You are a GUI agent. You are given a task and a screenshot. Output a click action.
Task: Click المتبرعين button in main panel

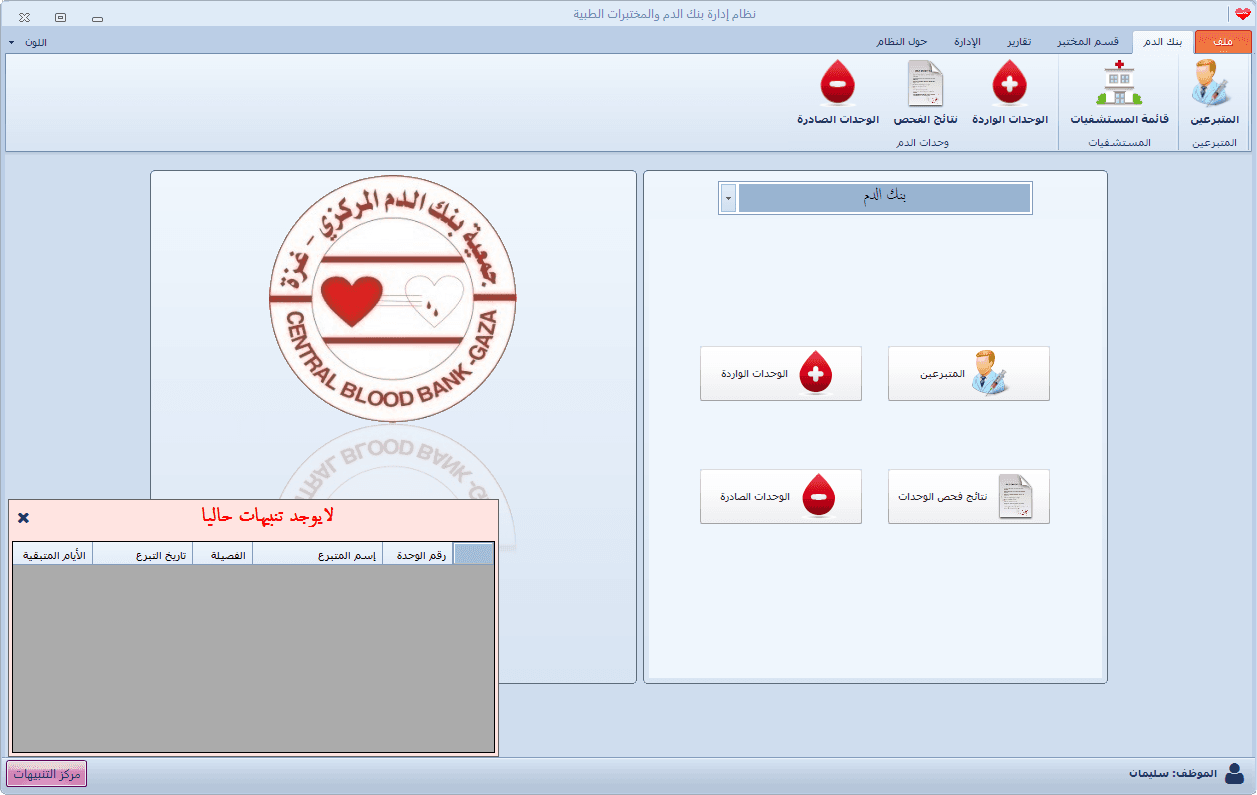(x=968, y=374)
